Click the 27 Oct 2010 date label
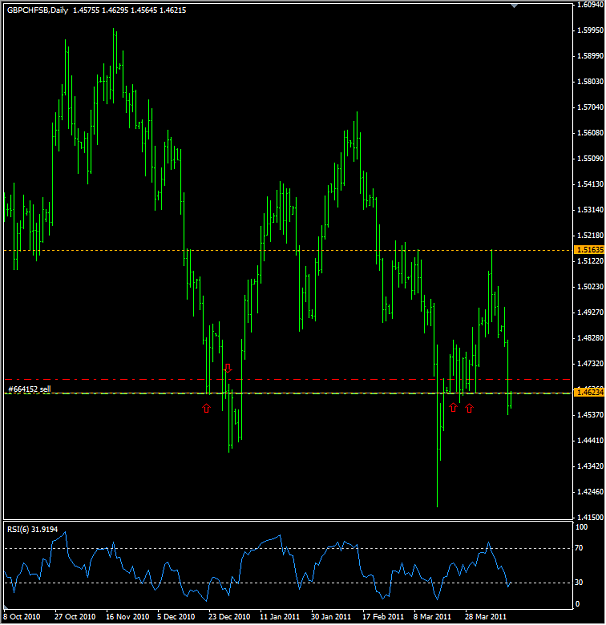 (75, 617)
